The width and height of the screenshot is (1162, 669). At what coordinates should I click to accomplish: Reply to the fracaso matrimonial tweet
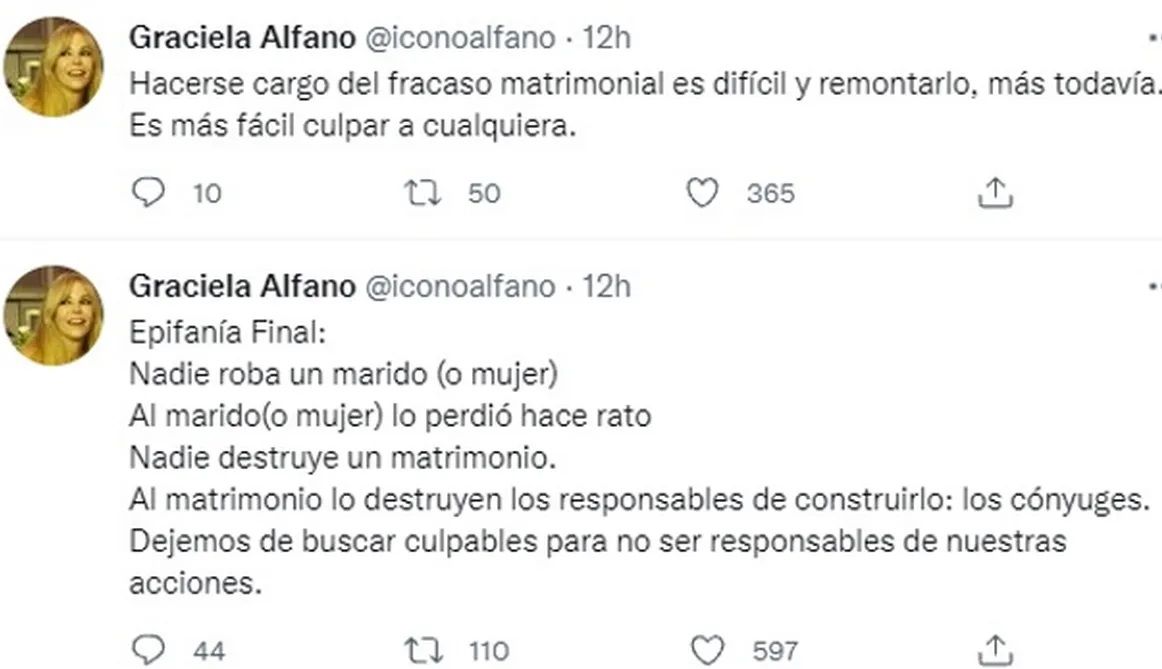click(x=148, y=192)
